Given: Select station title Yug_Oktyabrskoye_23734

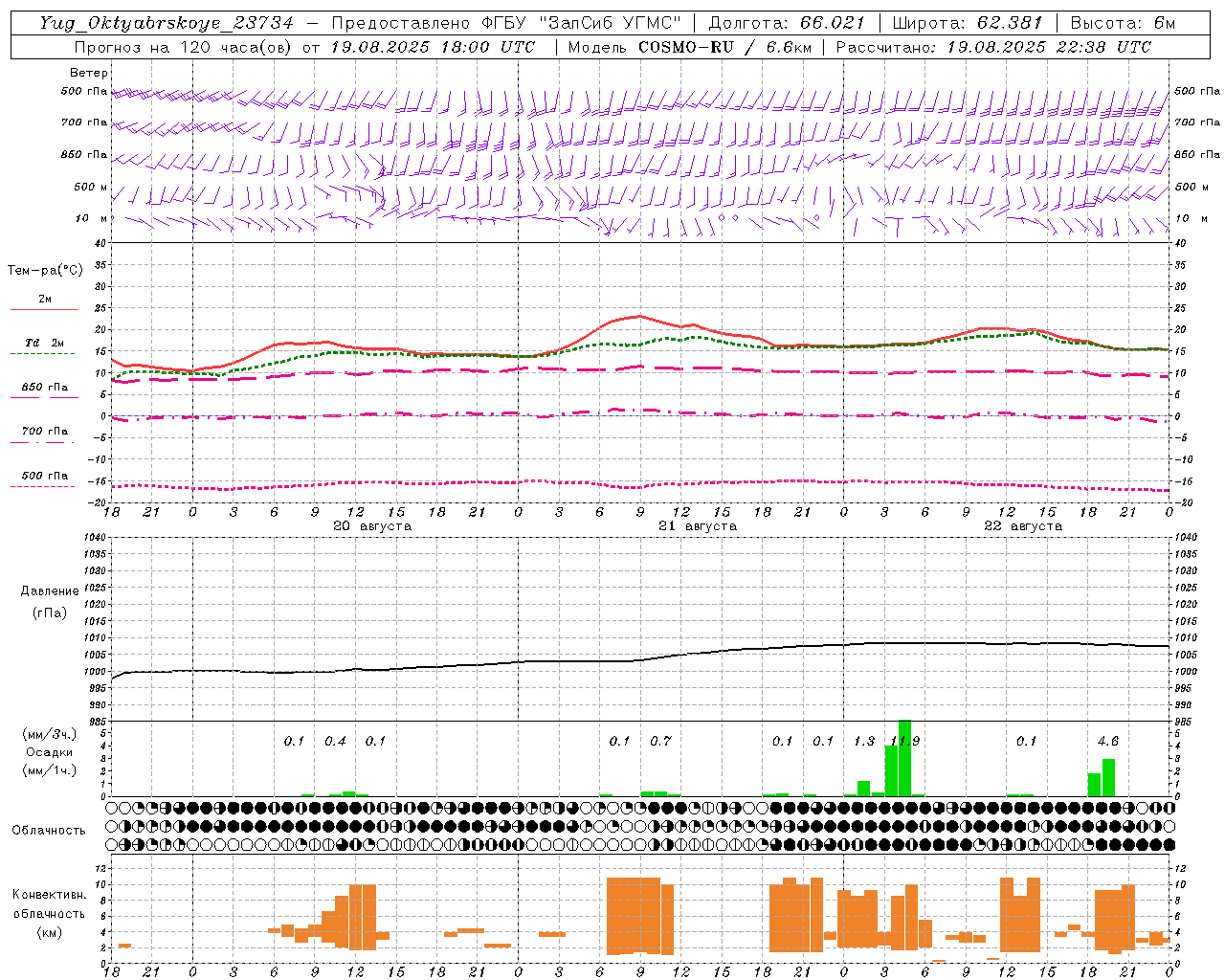Looking at the screenshot, I should [x=167, y=23].
